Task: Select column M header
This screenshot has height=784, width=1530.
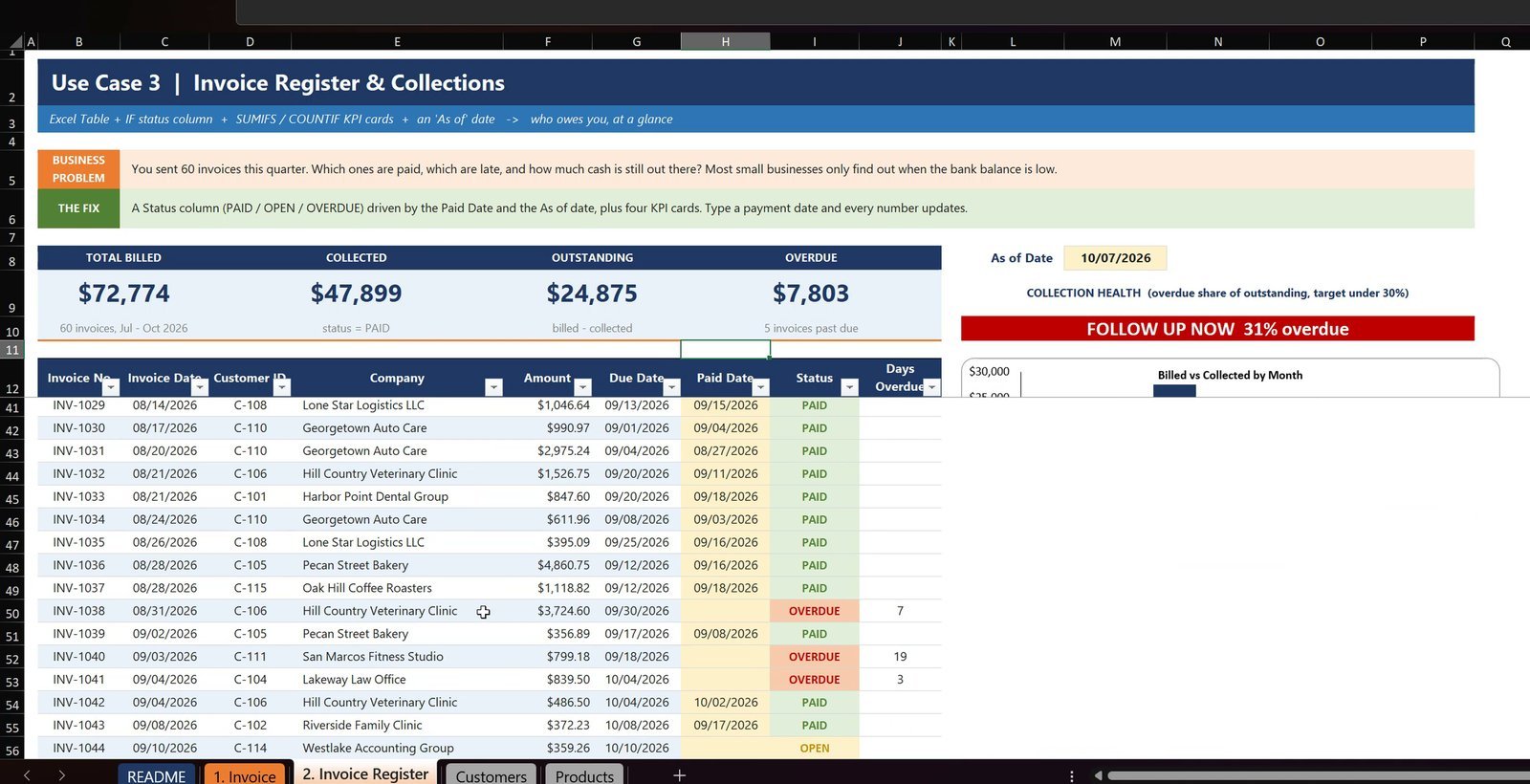Action: 1115,41
